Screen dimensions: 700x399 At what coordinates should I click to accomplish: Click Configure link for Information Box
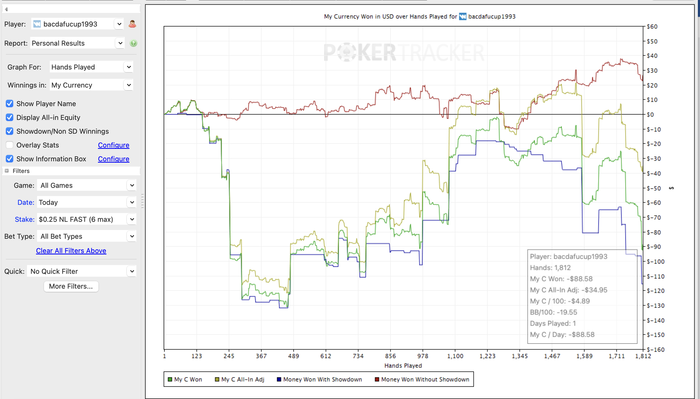(113, 159)
